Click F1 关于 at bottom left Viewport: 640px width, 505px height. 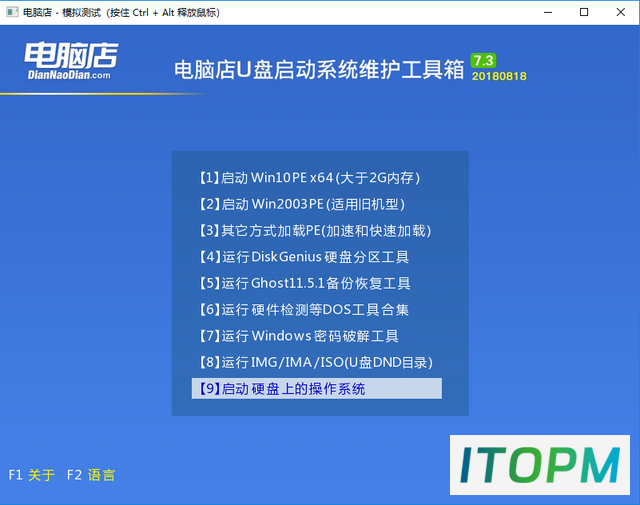pos(31,475)
